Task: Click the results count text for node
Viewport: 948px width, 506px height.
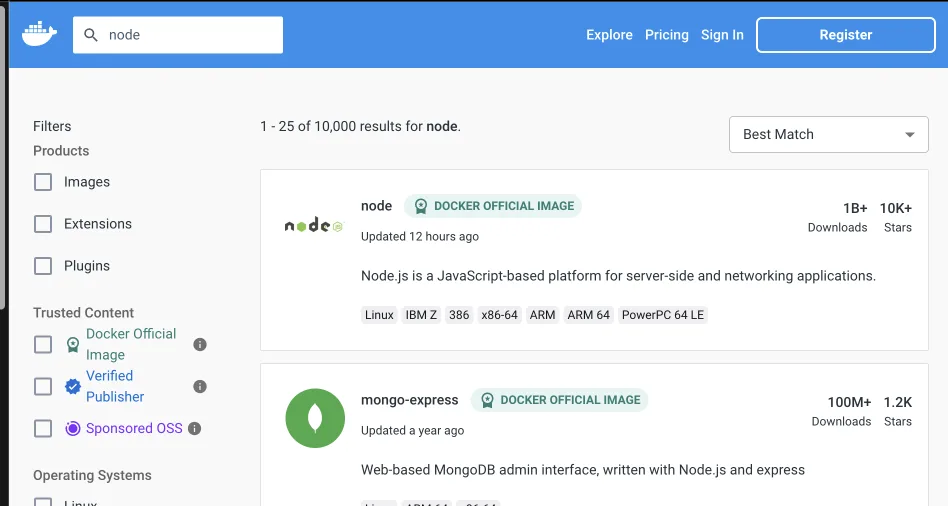Action: [x=360, y=126]
